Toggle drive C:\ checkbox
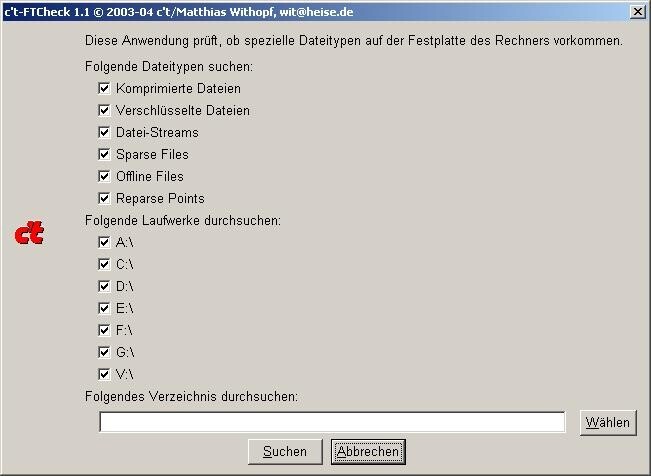 point(104,265)
